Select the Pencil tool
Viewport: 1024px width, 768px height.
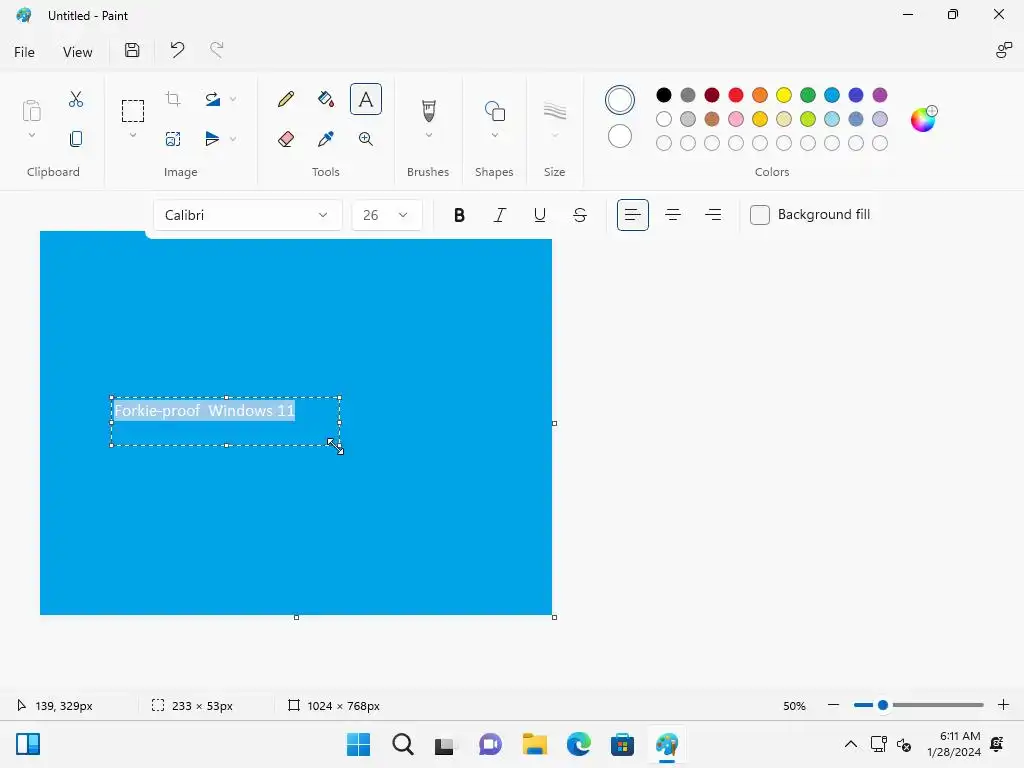pos(285,99)
